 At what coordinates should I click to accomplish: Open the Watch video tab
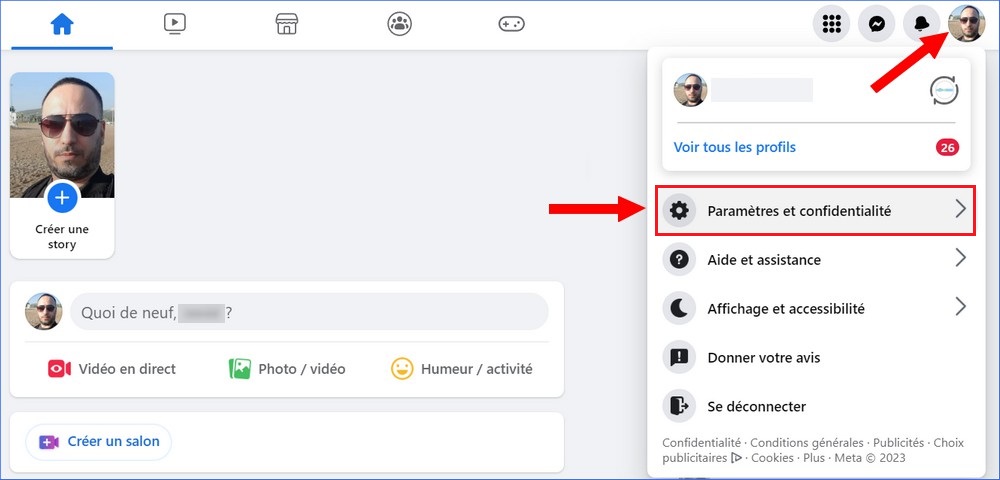tap(175, 25)
